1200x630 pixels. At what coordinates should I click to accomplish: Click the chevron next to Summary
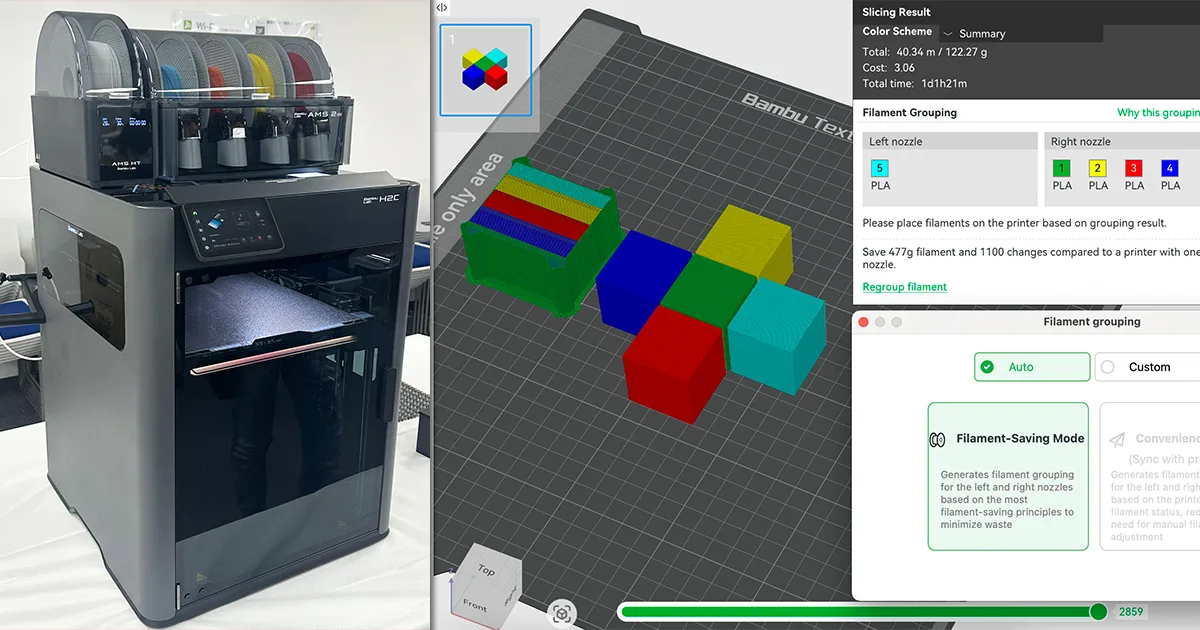[948, 34]
